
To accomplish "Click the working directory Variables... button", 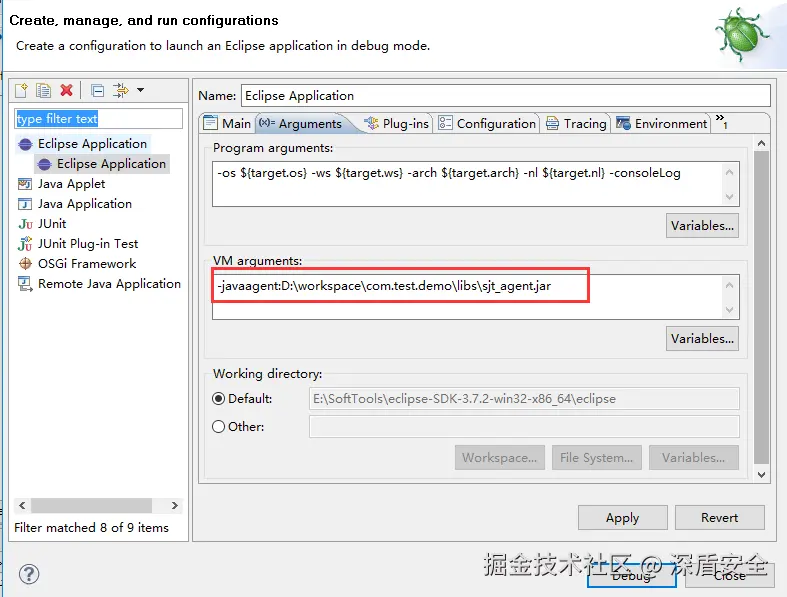I will [x=693, y=457].
